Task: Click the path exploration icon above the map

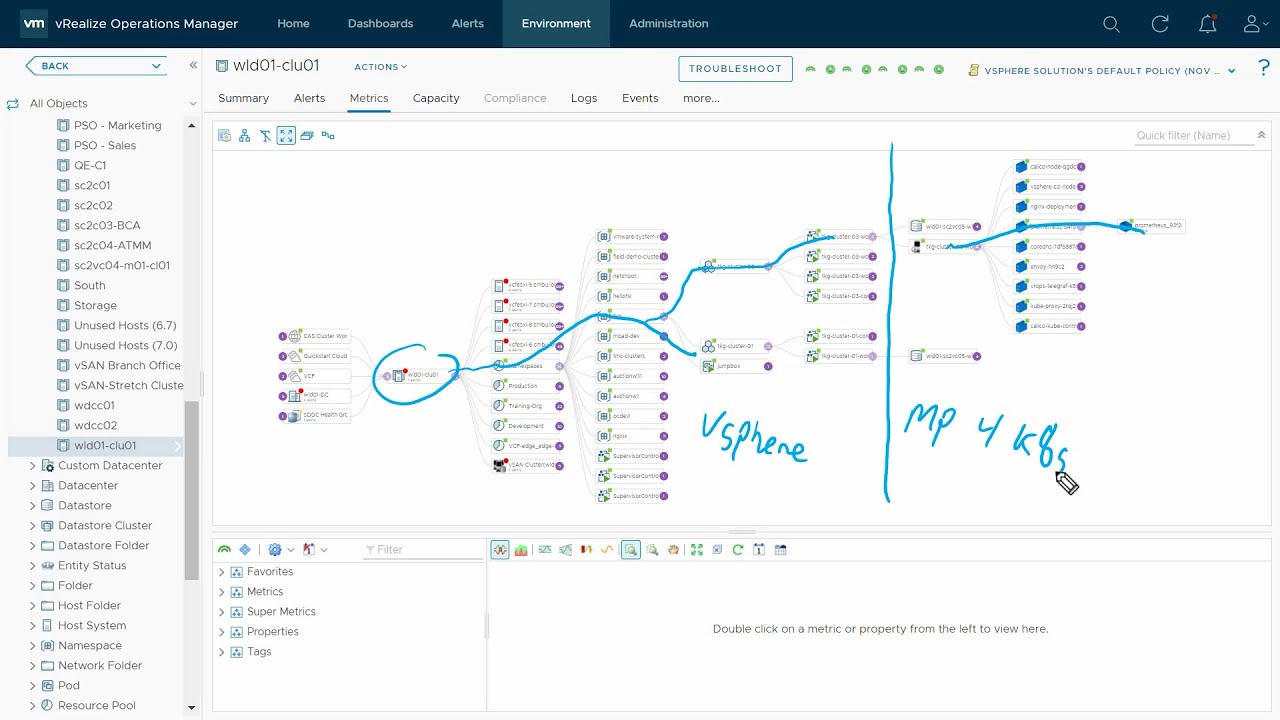Action: point(328,136)
